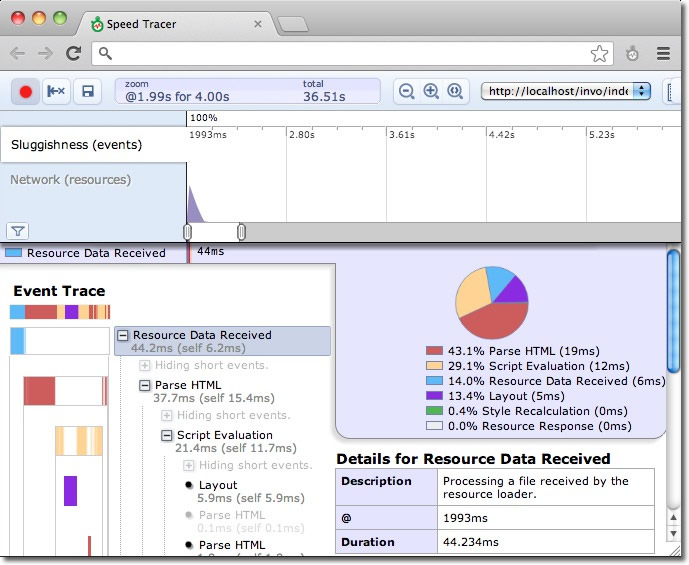689x565 pixels.
Task: Reload the page in the browser
Action: pyautogui.click(x=73, y=54)
